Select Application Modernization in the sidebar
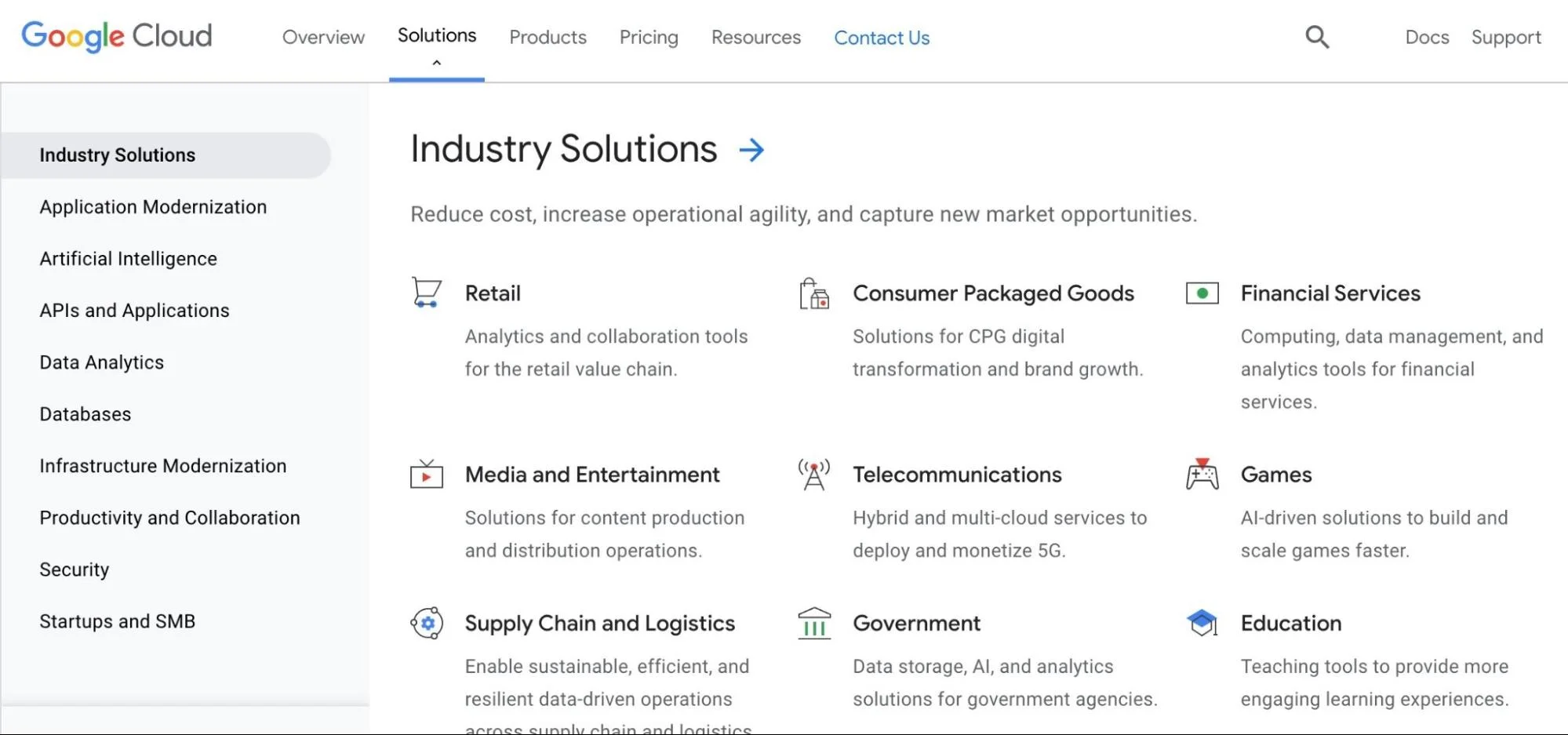Screen dimensions: 1568x735 coord(153,207)
